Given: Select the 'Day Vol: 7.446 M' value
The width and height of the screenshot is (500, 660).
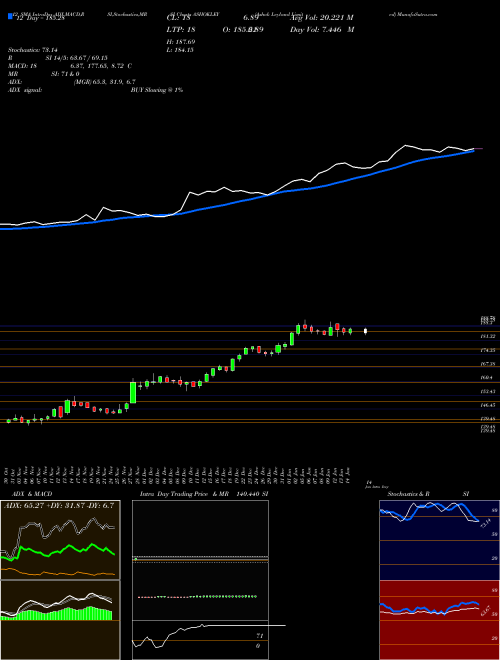Looking at the screenshot, I should tap(322, 30).
